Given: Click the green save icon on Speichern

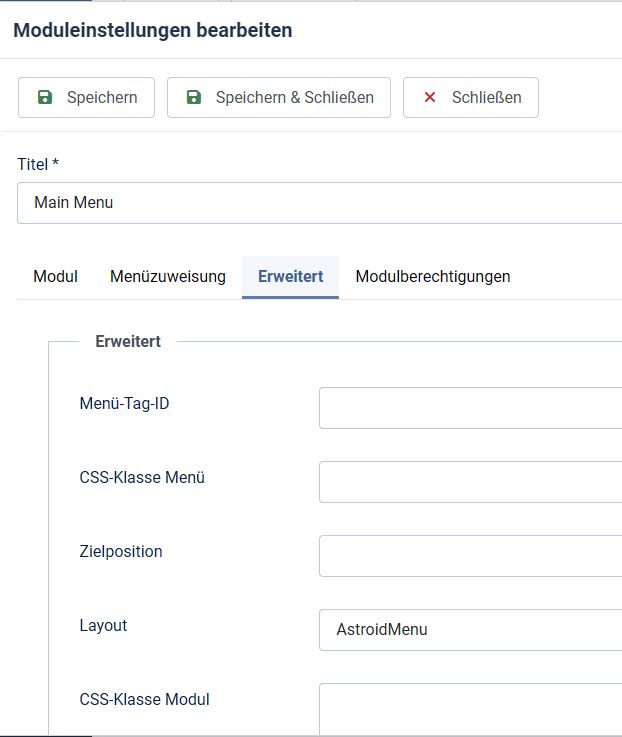Looking at the screenshot, I should click(45, 97).
